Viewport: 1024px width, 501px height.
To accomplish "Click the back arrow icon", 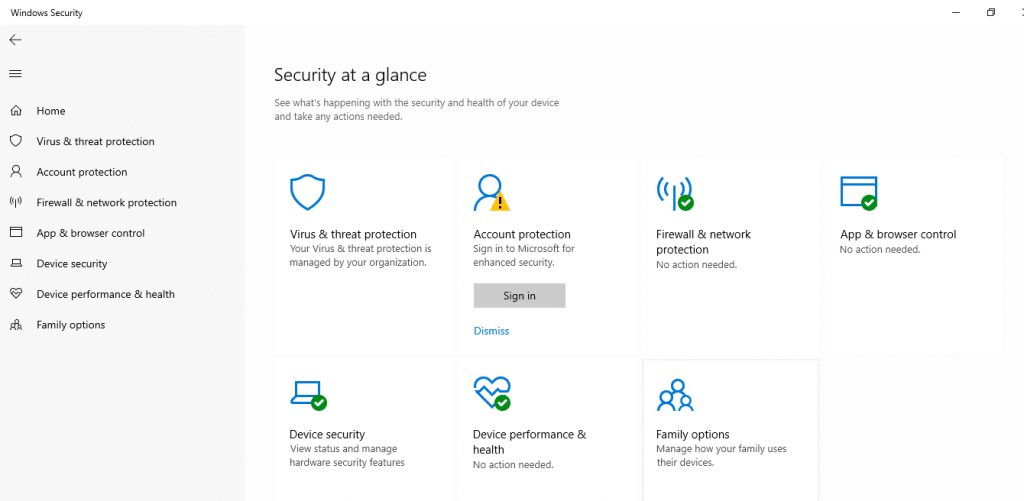I will pos(15,40).
